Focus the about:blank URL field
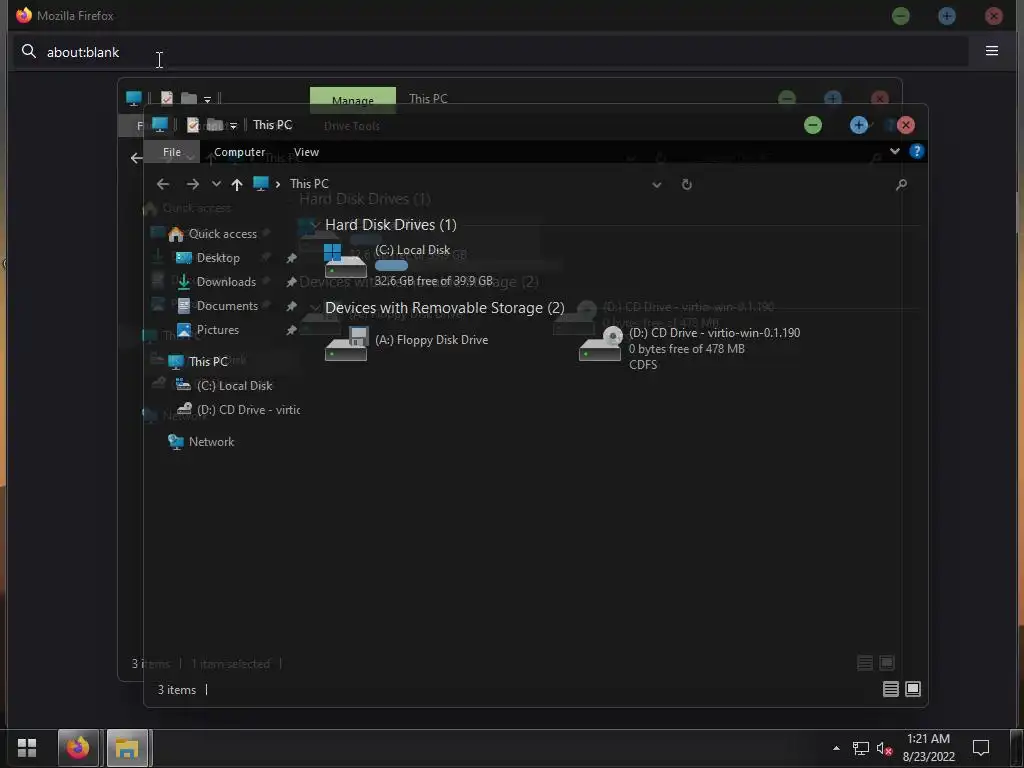This screenshot has width=1024, height=768. click(x=490, y=52)
